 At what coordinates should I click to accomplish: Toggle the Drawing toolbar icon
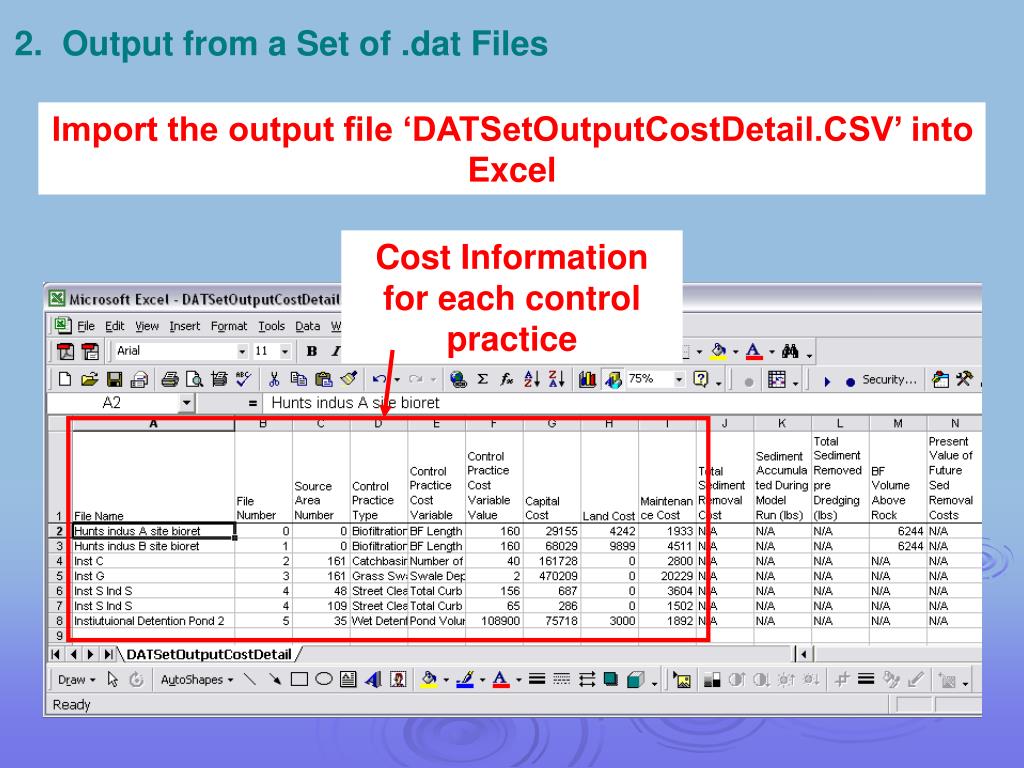[x=613, y=379]
